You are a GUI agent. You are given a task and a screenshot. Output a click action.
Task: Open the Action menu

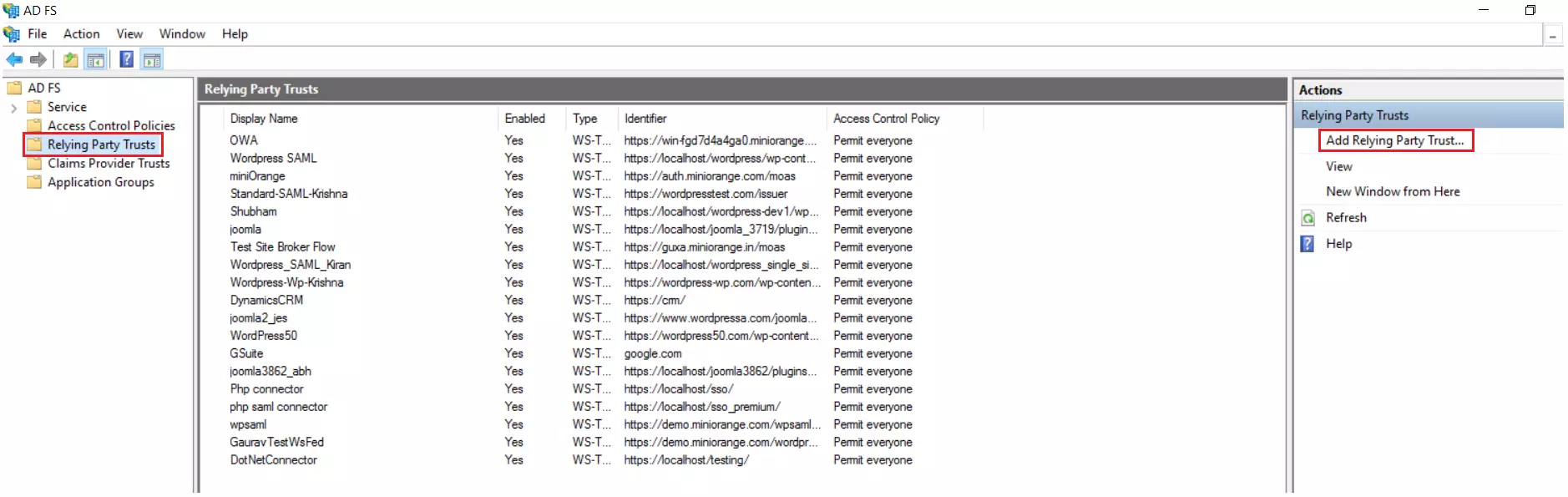(x=81, y=34)
